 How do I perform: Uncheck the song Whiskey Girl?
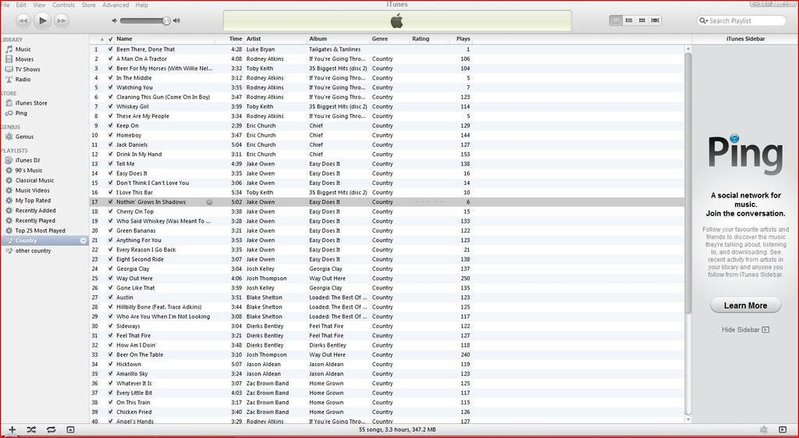111,106
